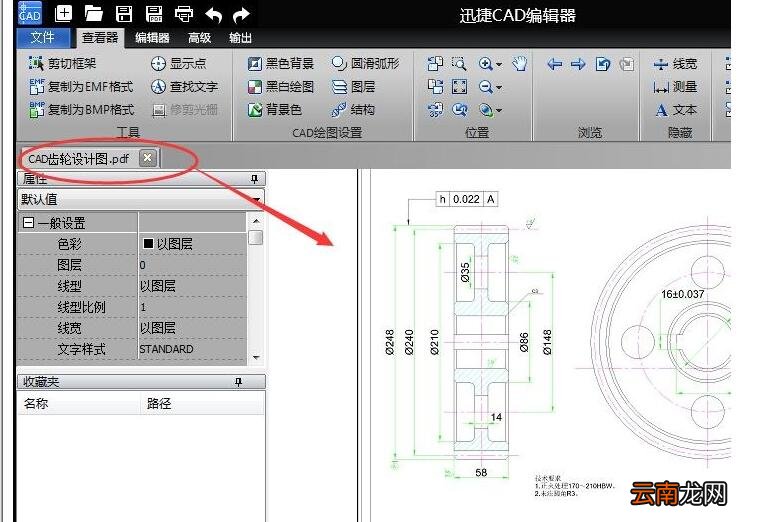Save the drawing with the floppy disk icon

point(124,14)
